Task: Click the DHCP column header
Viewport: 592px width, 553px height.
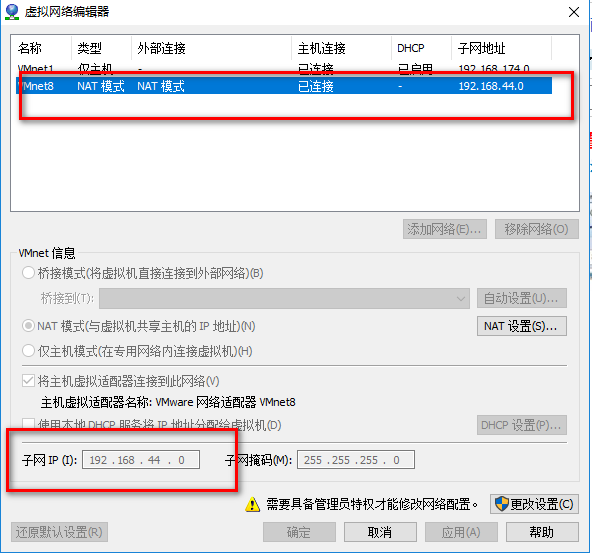Action: click(422, 48)
